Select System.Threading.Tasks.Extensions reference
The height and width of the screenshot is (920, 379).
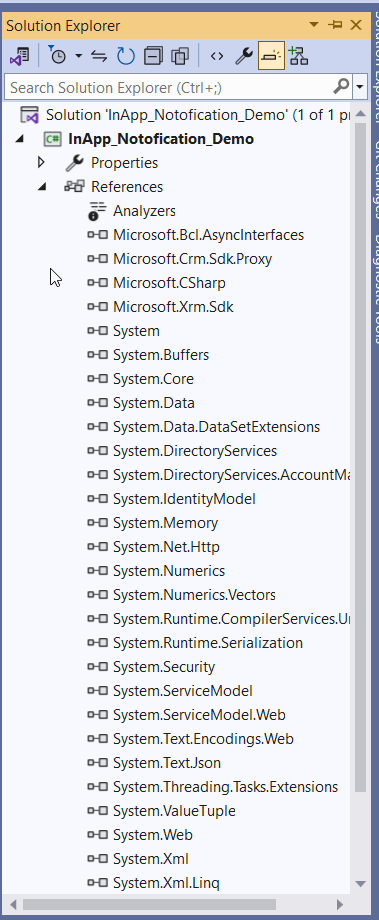[x=225, y=787]
